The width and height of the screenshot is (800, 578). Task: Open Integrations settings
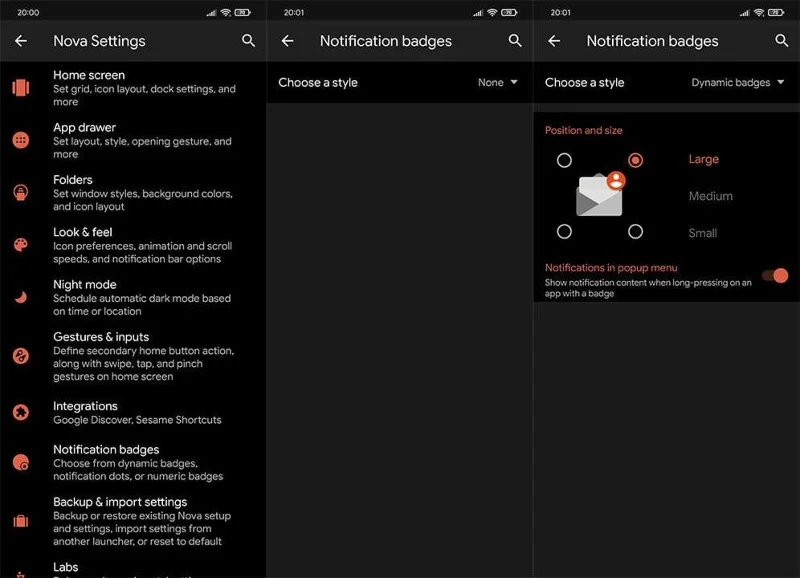(133, 412)
